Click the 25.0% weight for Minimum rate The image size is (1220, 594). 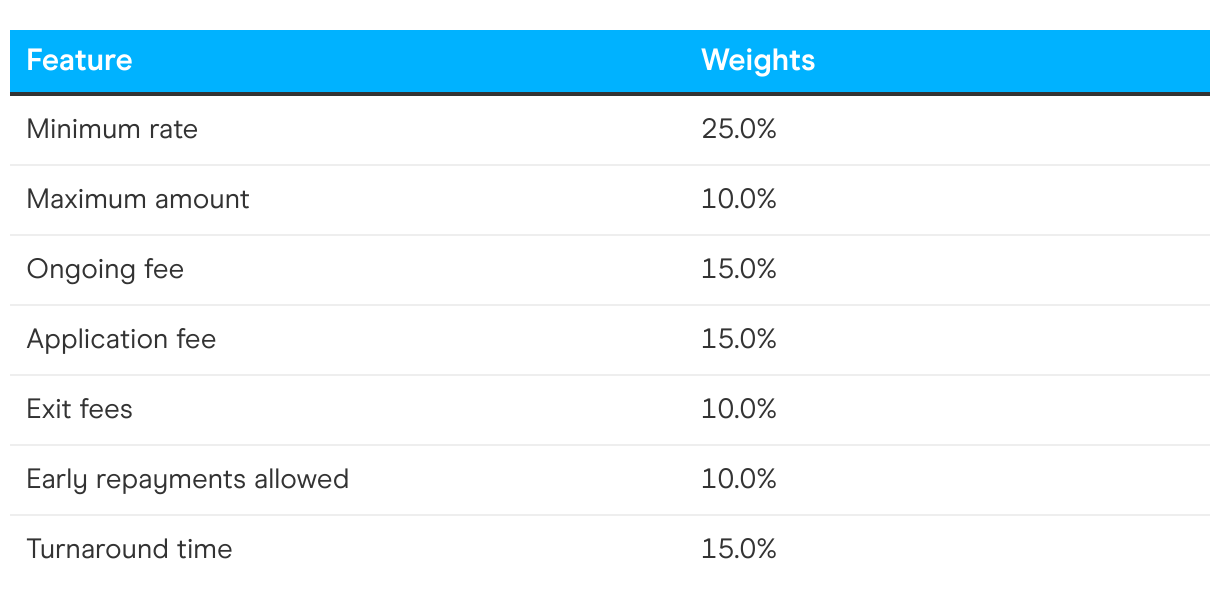click(x=739, y=129)
